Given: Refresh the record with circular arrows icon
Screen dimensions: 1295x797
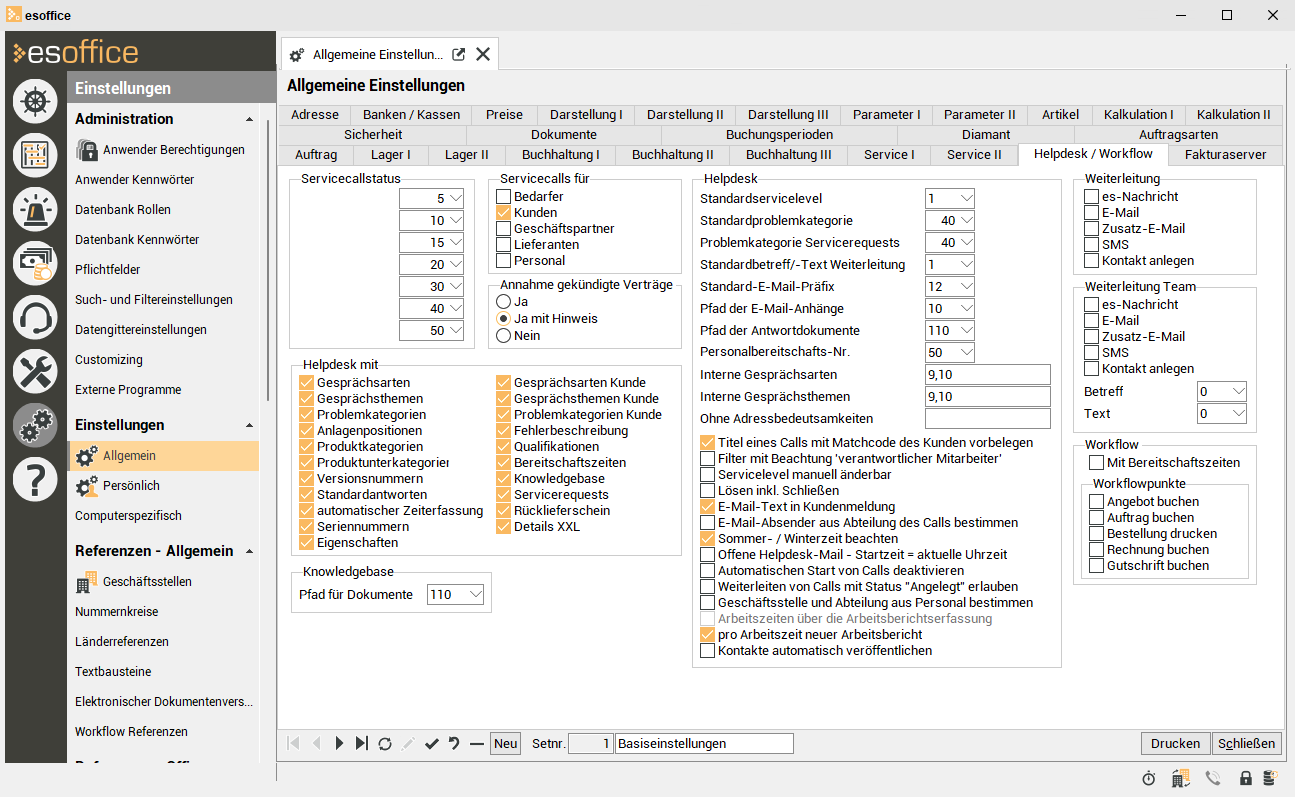Looking at the screenshot, I should coord(385,743).
